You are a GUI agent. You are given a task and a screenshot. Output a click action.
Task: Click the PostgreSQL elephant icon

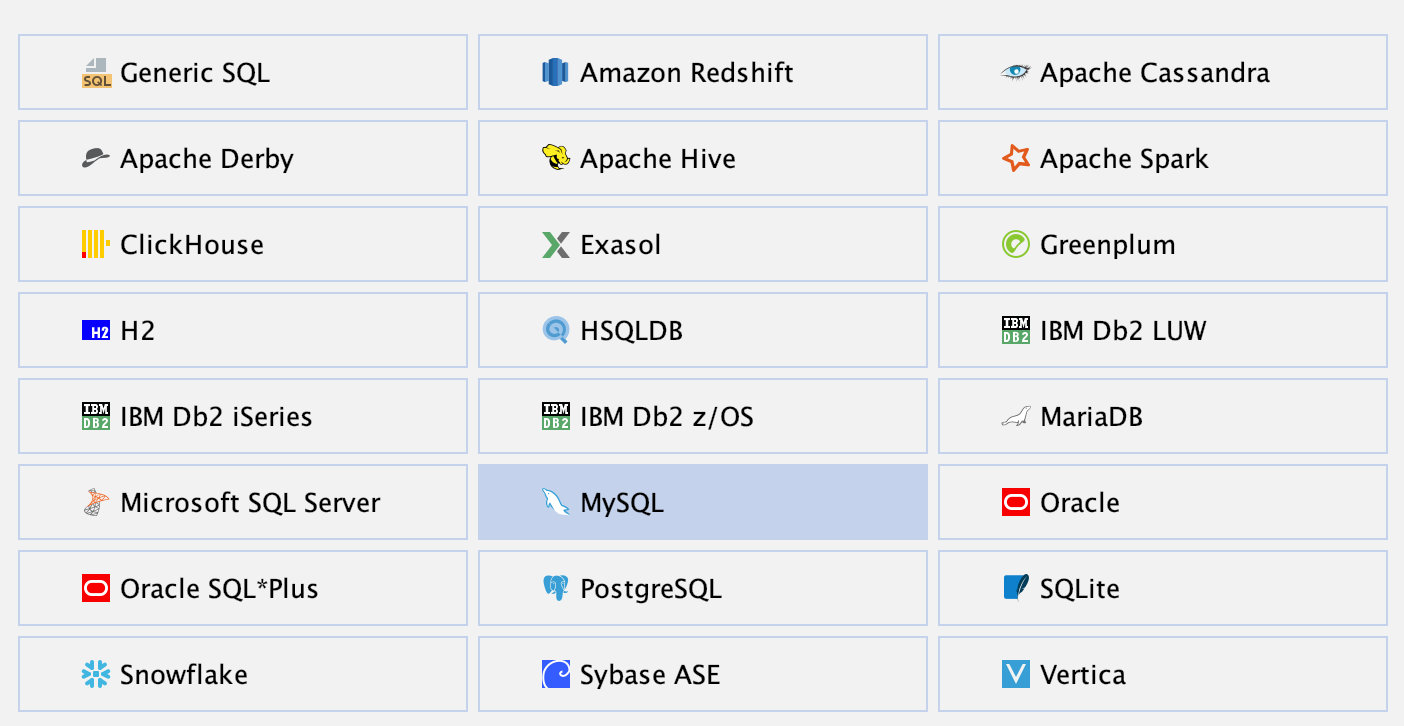[x=554, y=588]
